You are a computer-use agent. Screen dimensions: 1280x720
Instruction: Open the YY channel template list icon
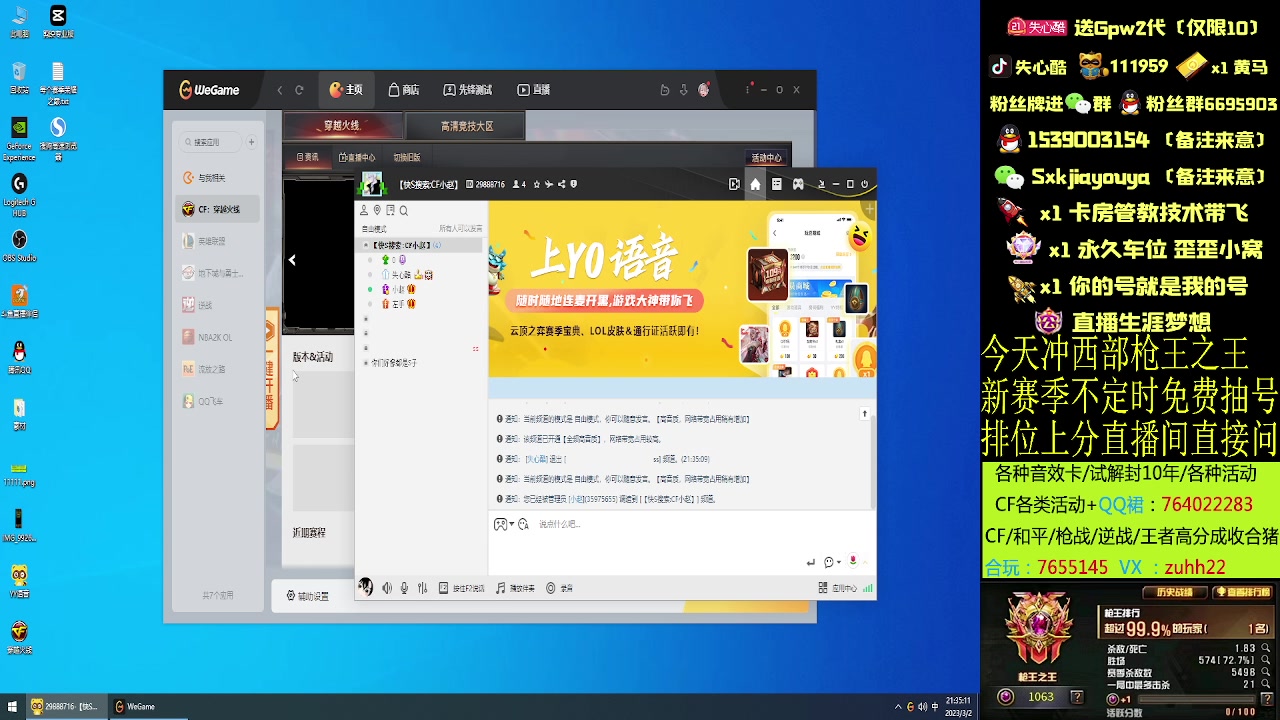point(776,184)
